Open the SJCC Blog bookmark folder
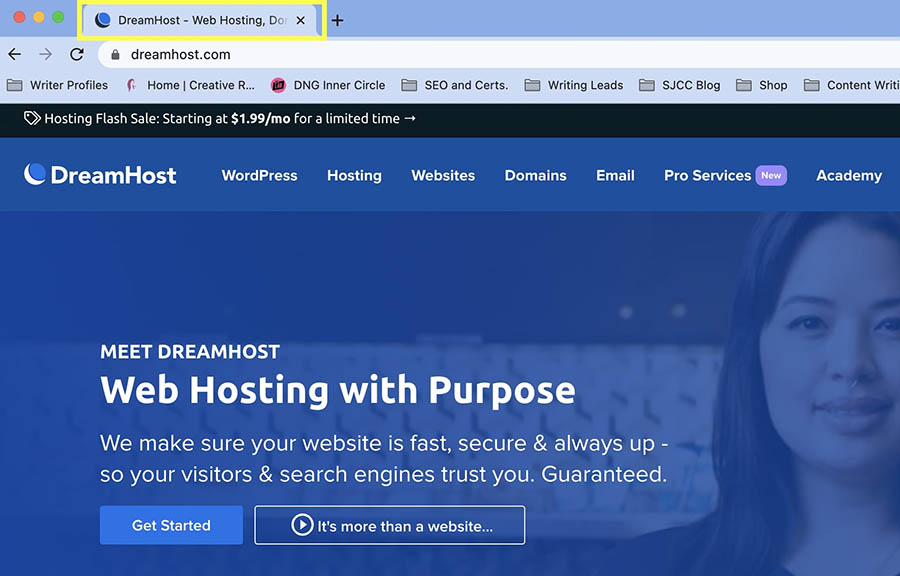Viewport: 900px width, 576px height. pyautogui.click(x=679, y=85)
